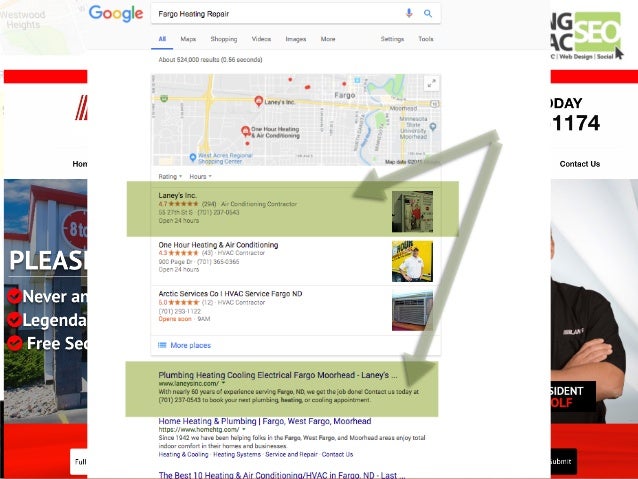Open the Rating filter dropdown
Screen dimensions: 638x479
coord(170,177)
